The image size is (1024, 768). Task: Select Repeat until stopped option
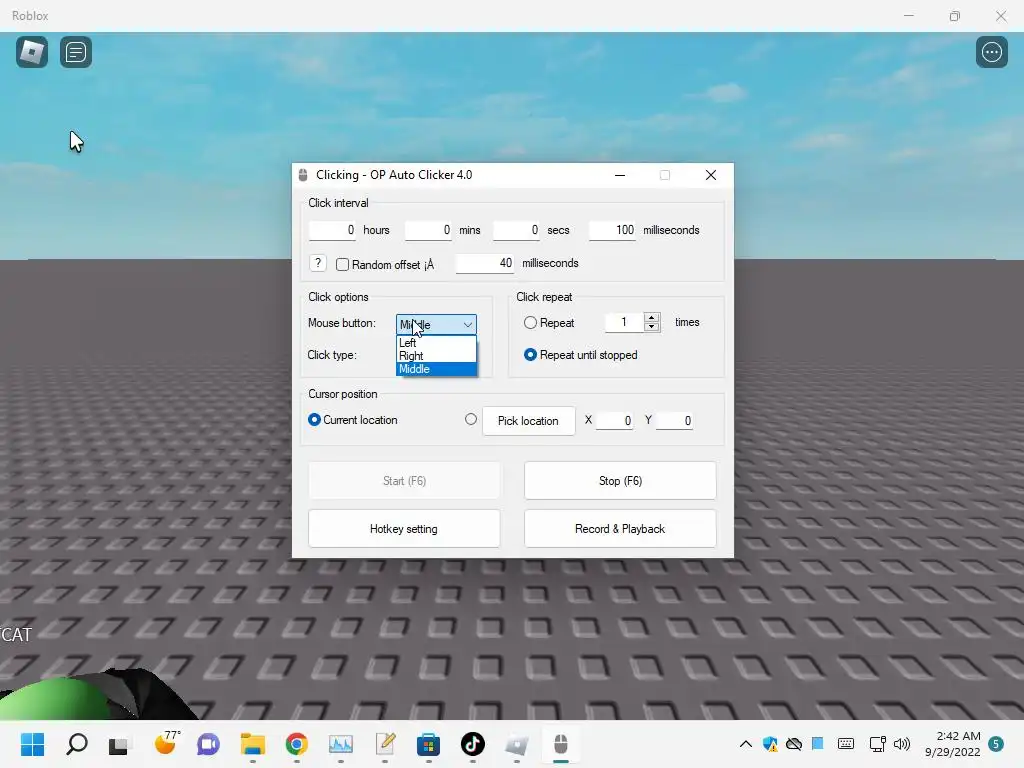[x=530, y=355]
